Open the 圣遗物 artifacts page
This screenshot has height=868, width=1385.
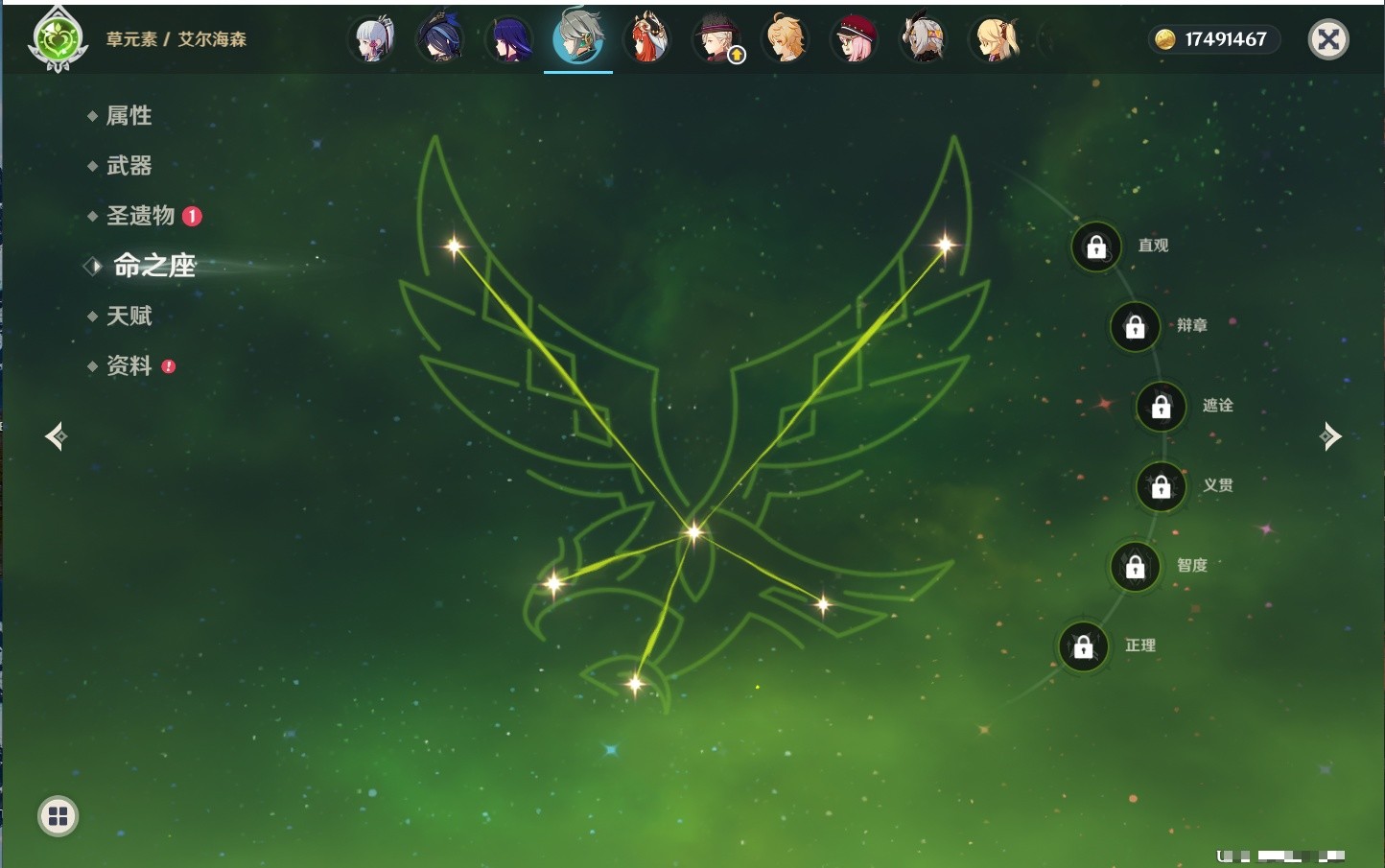click(140, 216)
